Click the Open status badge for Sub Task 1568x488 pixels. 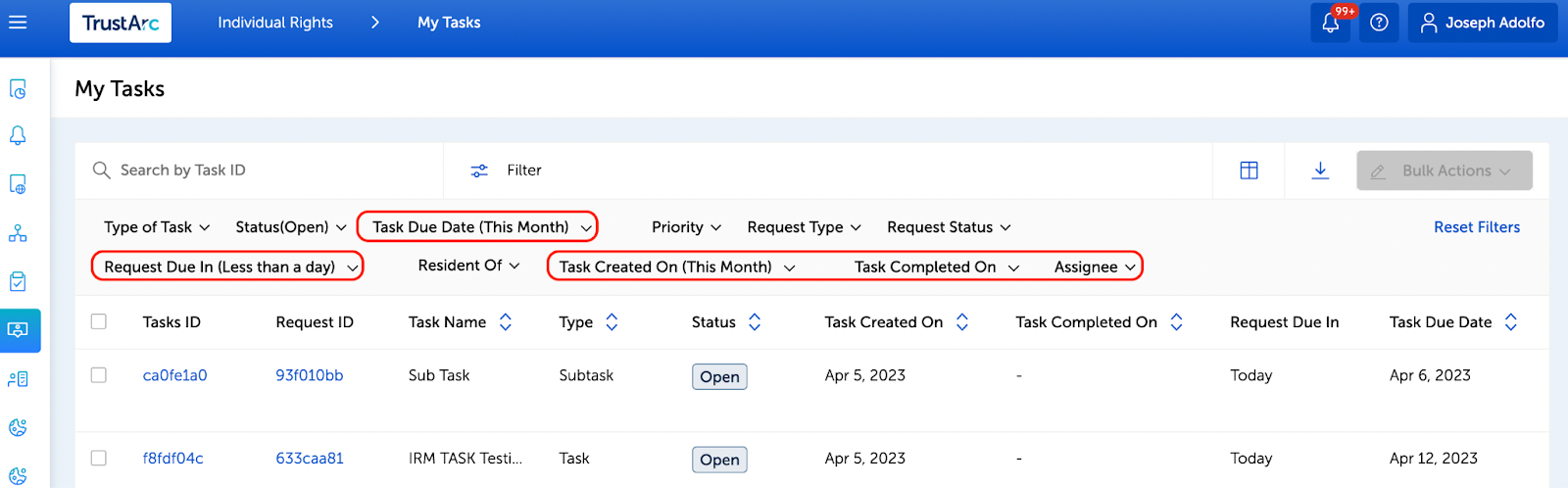(719, 377)
